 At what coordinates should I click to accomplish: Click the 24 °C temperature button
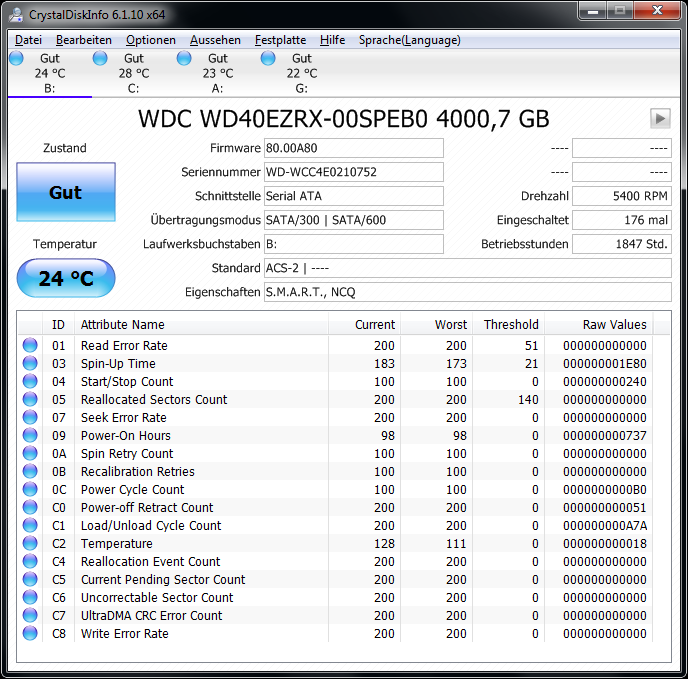pos(66,278)
